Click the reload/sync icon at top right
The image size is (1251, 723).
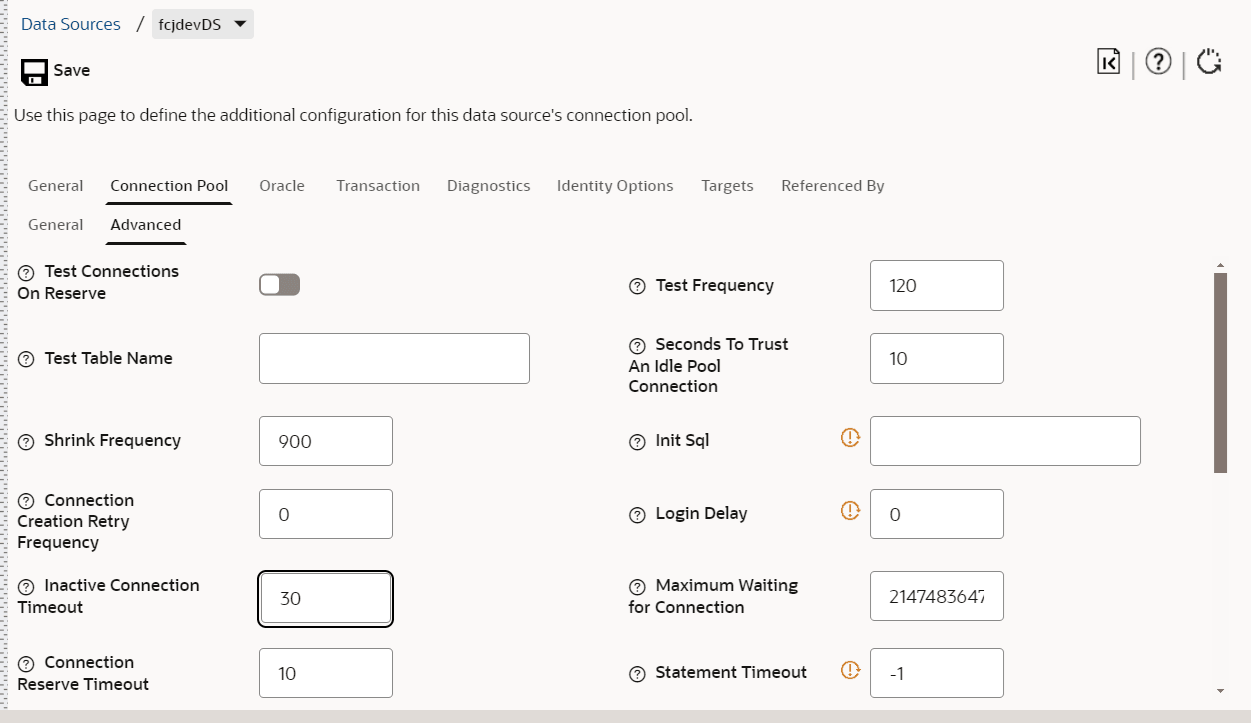click(1209, 62)
